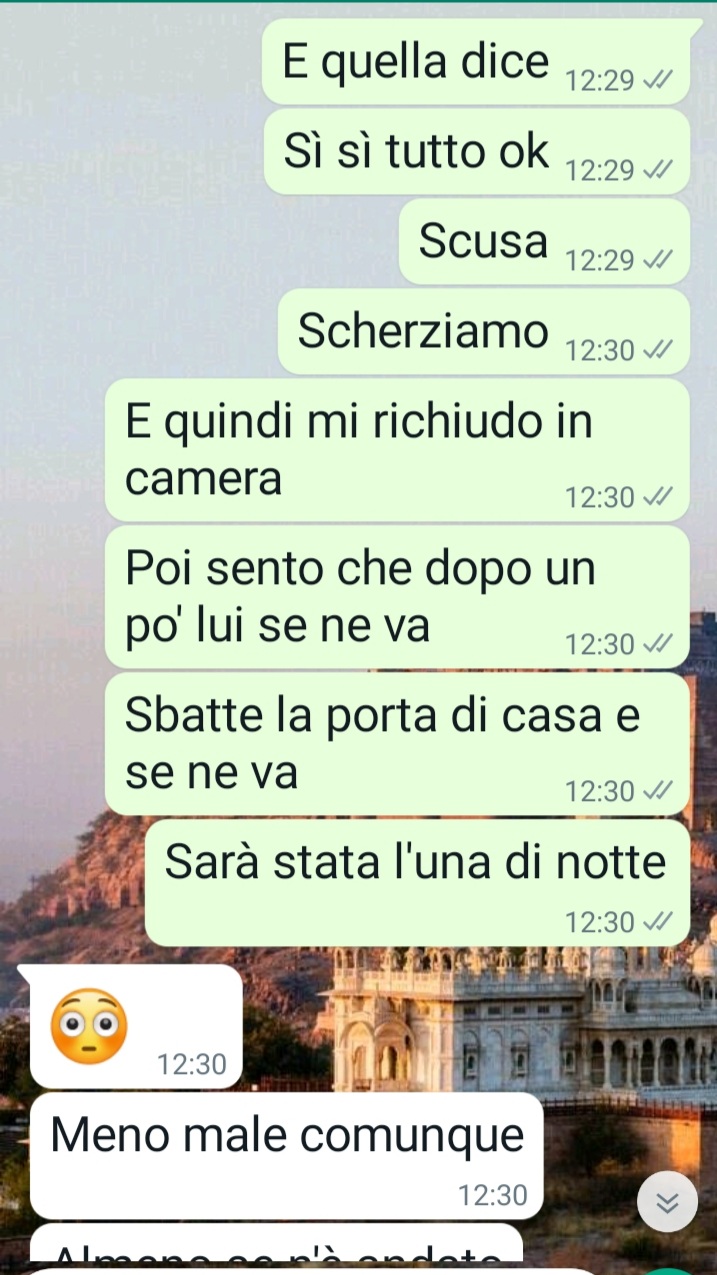Tap read receipt ticks on 'E quella dice'

pyautogui.click(x=657, y=80)
